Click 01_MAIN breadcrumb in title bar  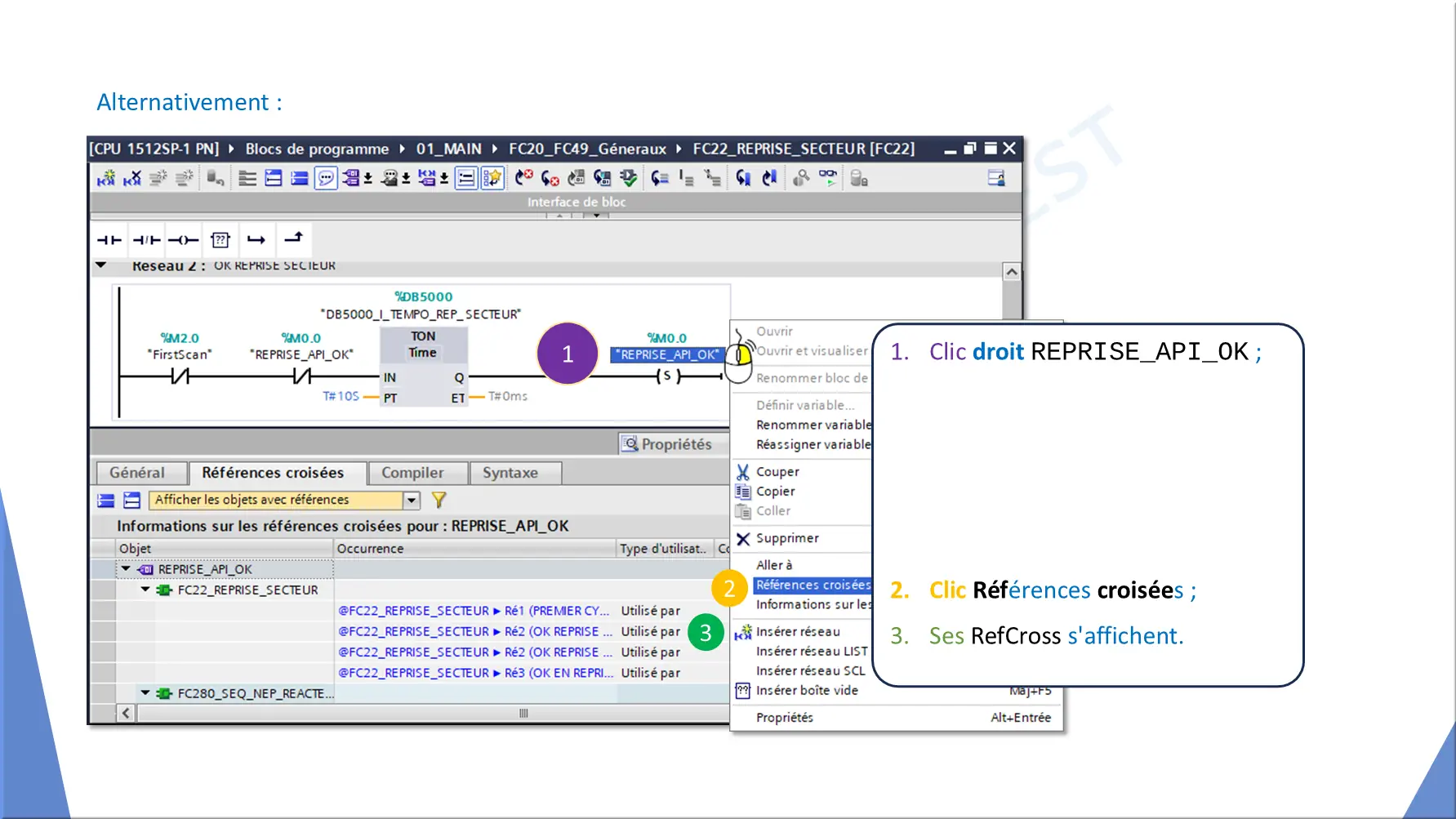point(449,149)
